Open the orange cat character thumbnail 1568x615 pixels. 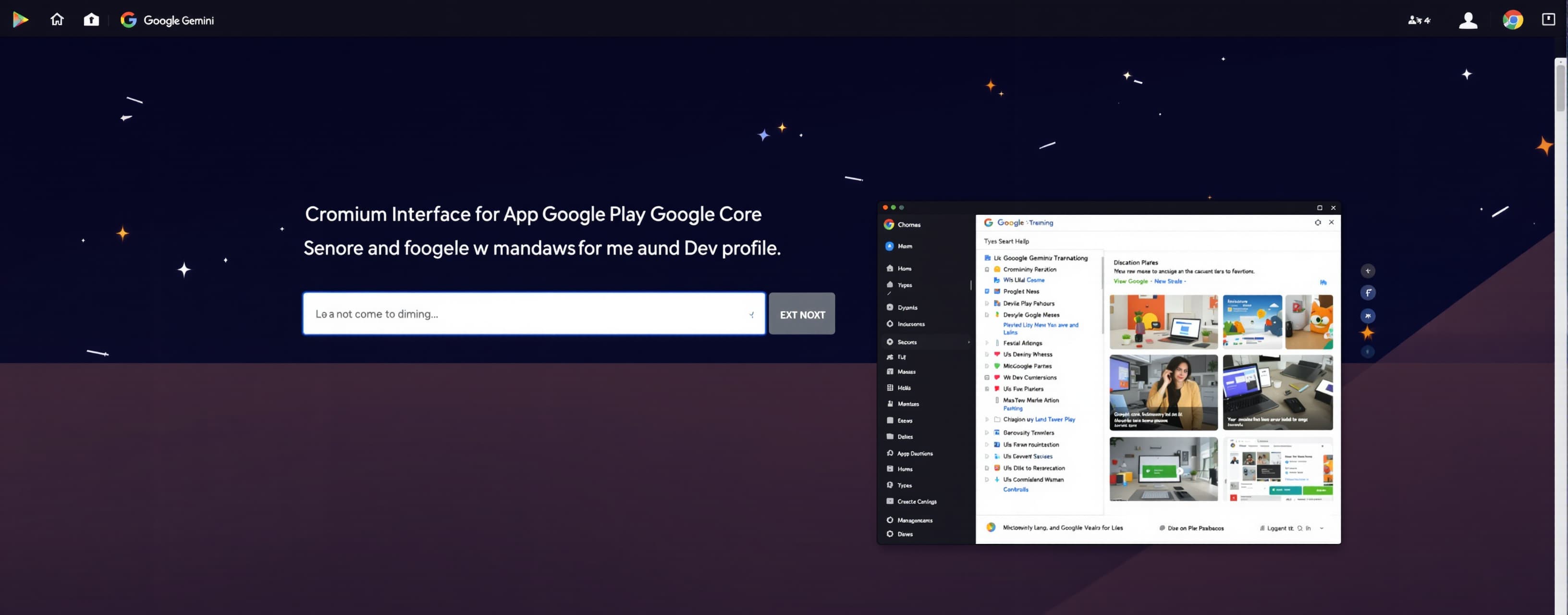(x=1309, y=321)
